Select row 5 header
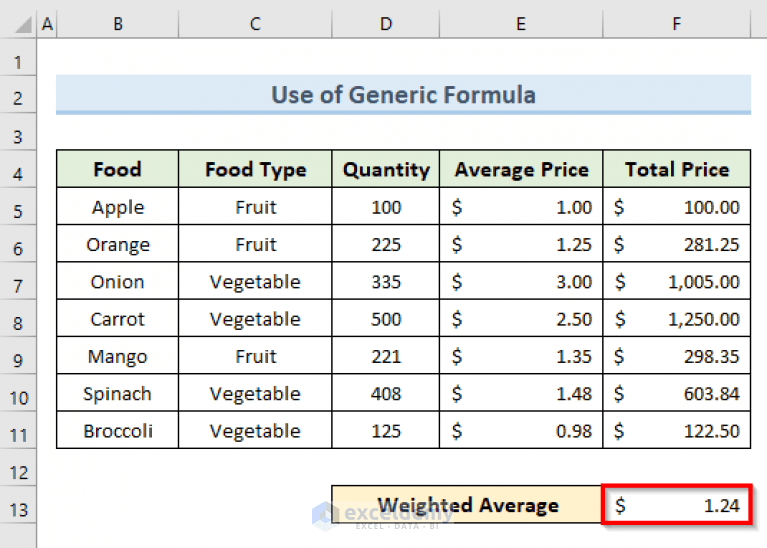Screen dimensions: 767x548 click(x=18, y=206)
